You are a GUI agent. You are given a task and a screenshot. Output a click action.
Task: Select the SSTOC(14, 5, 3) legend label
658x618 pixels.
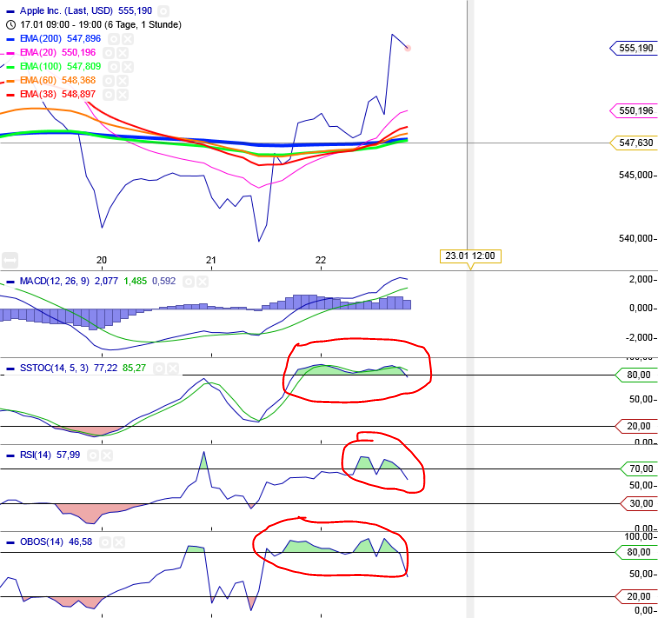54,368
